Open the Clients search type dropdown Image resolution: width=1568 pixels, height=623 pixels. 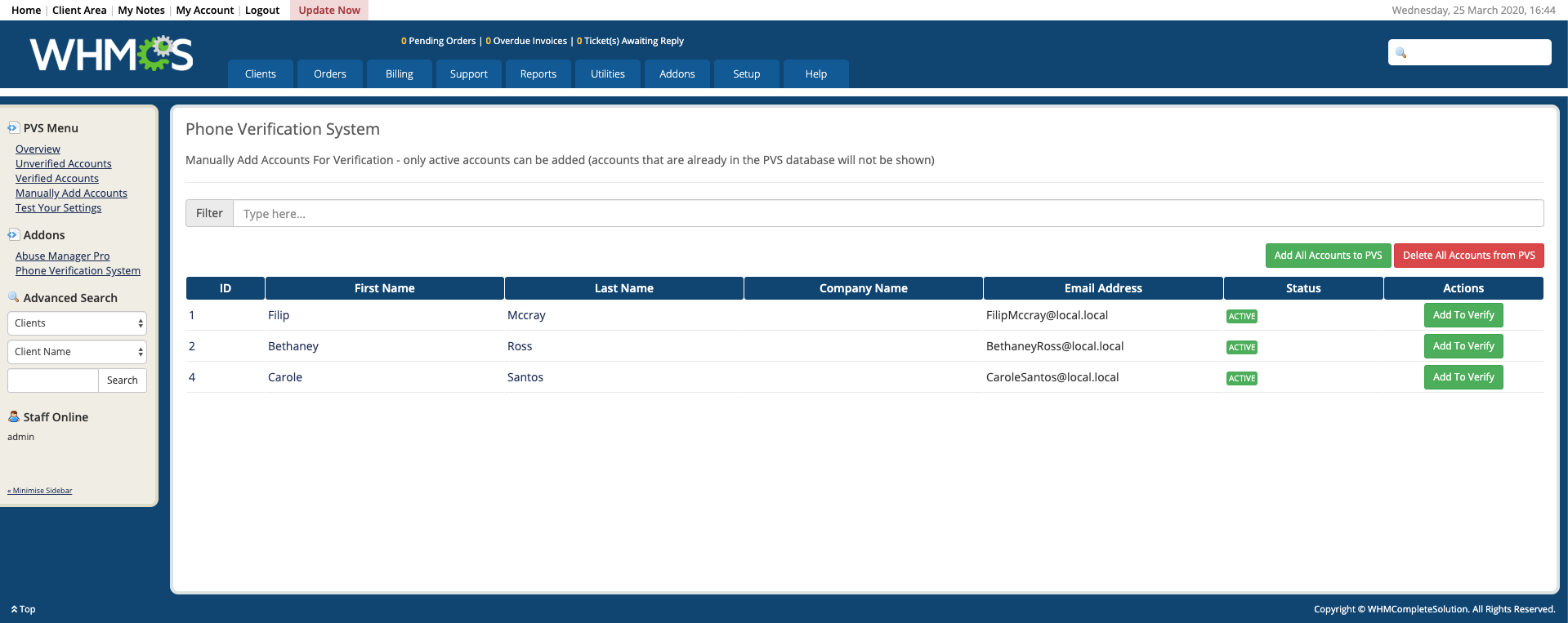tap(77, 323)
